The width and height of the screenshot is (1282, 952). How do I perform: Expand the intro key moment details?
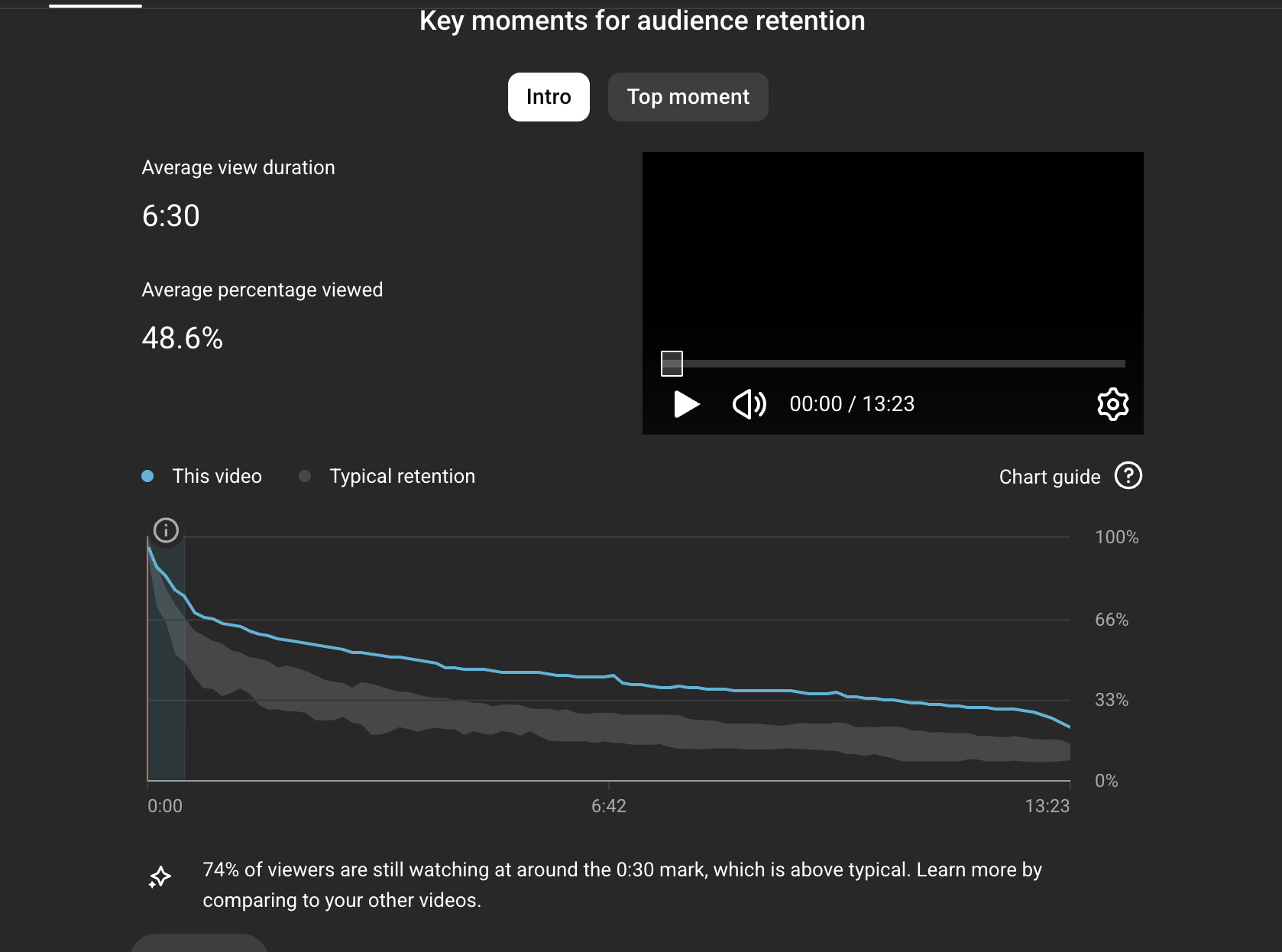click(549, 97)
